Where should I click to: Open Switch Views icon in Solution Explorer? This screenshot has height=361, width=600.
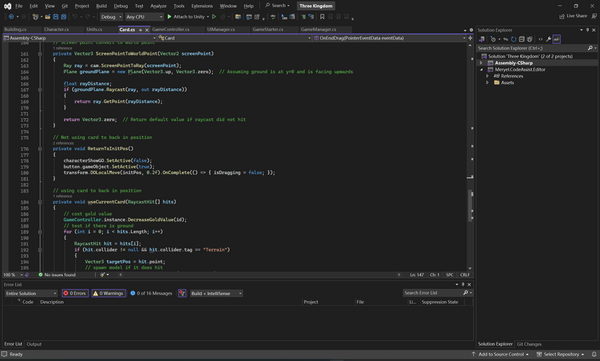point(482,39)
